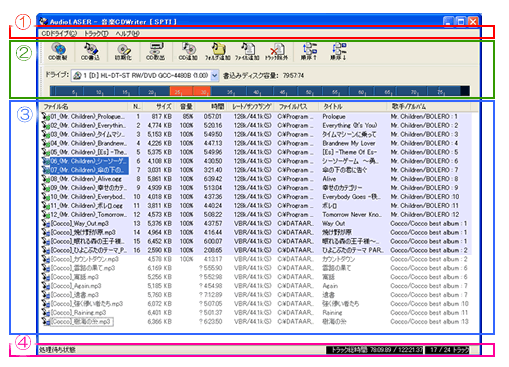Image resolution: width=509 pixels, height=367 pixels.
Task: Sort by the 時間 column header
Action: coord(211,107)
